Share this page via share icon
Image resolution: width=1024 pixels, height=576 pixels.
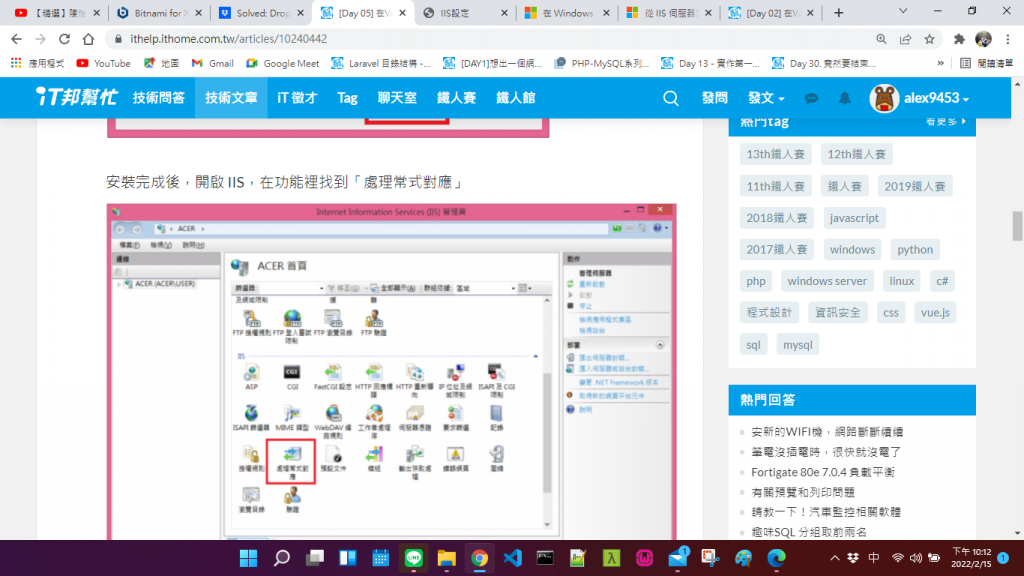[x=905, y=39]
